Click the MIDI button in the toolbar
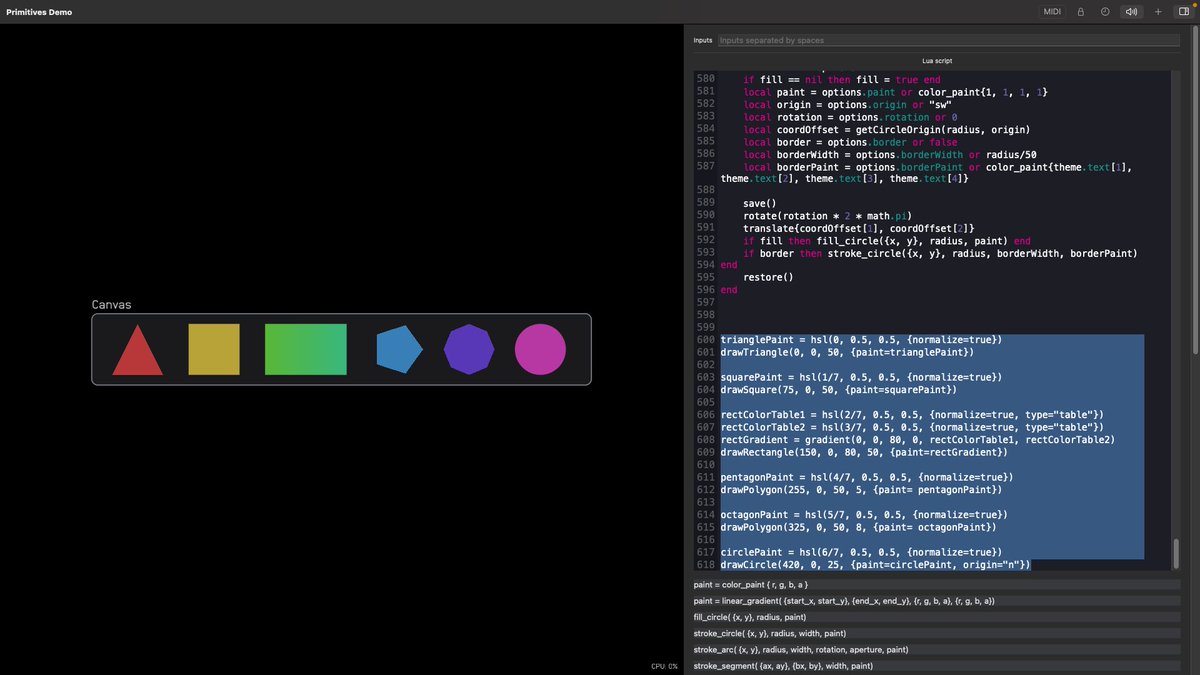1200x675 pixels. coord(1052,12)
